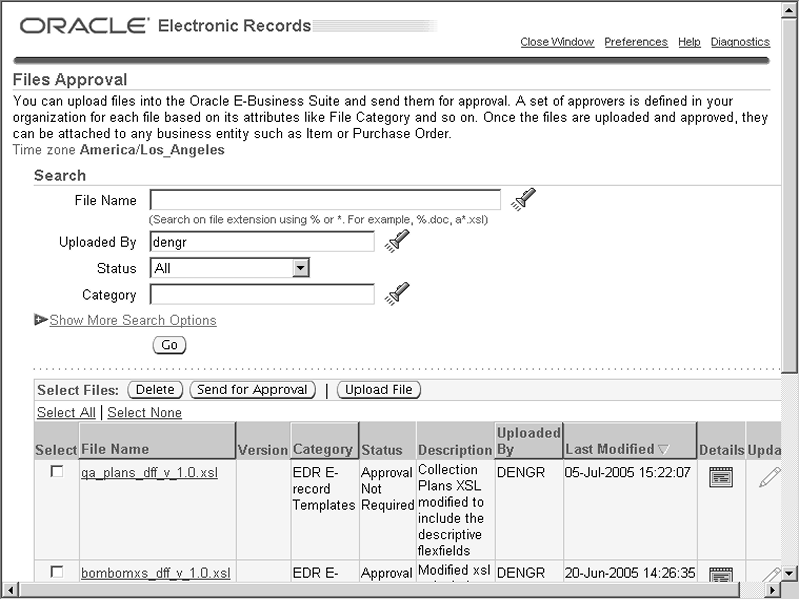Click the Select None link
The width and height of the screenshot is (800, 600).
pos(144,412)
